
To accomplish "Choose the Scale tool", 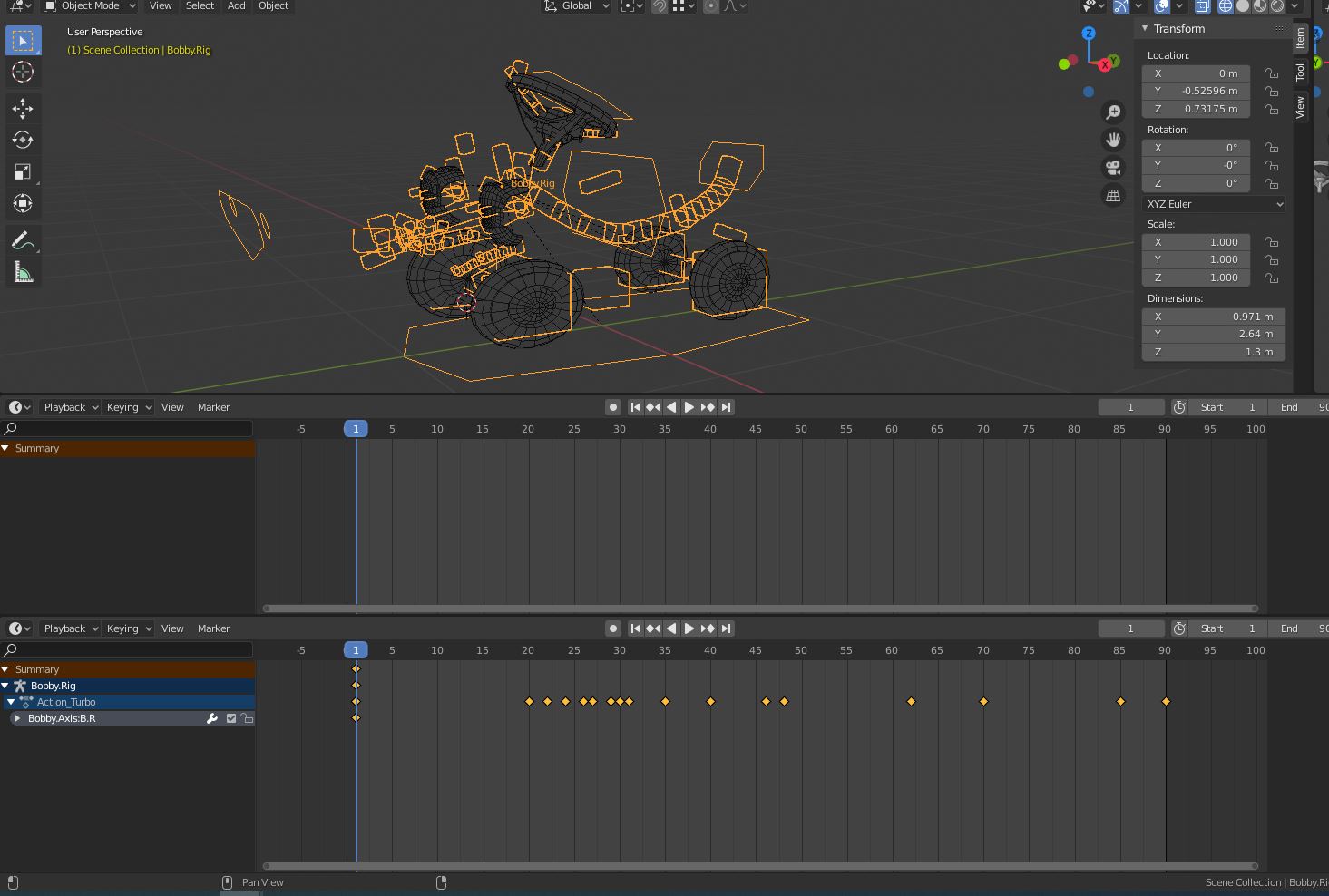I will tap(23, 171).
